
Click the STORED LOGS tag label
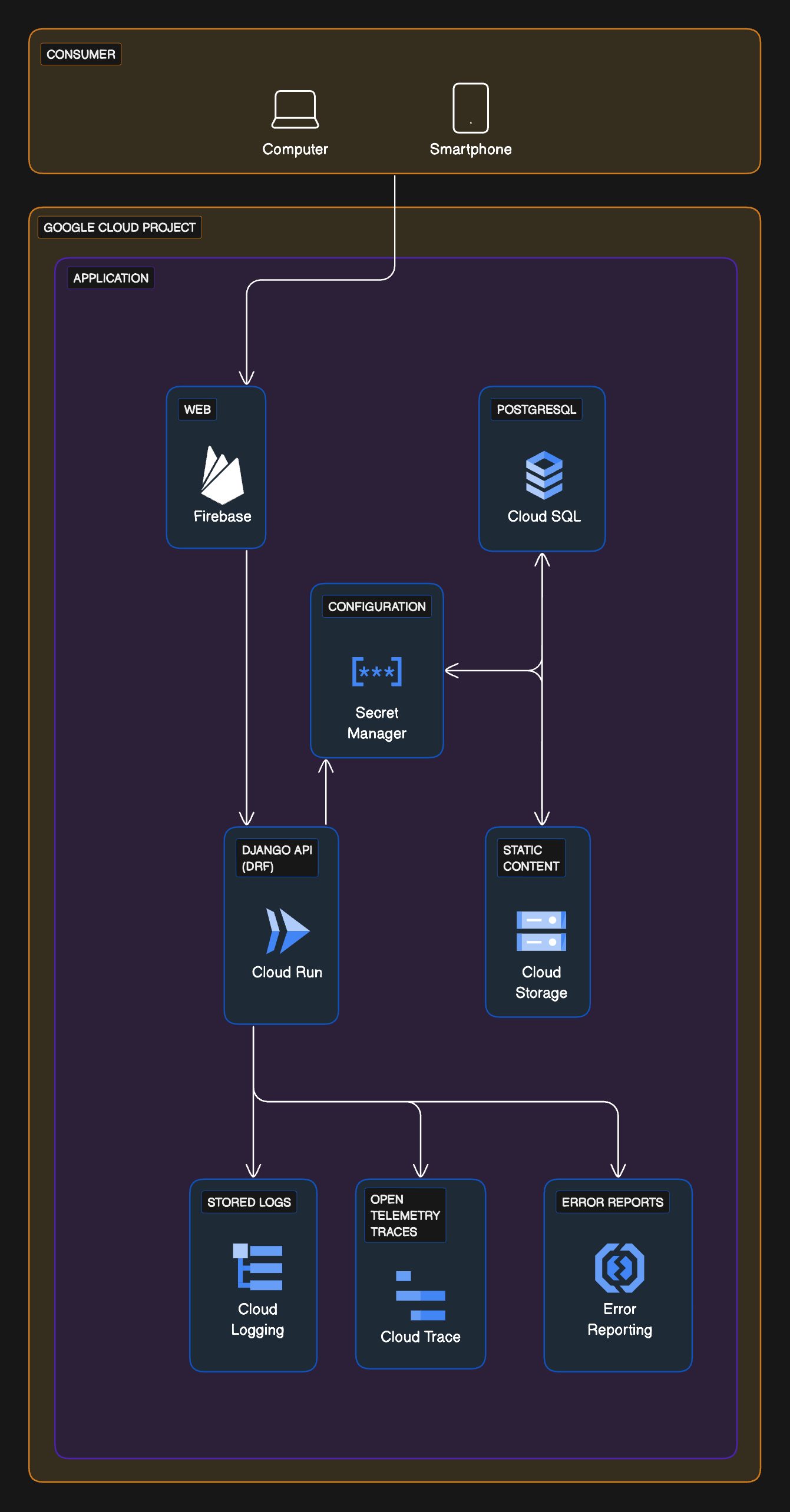[249, 1202]
